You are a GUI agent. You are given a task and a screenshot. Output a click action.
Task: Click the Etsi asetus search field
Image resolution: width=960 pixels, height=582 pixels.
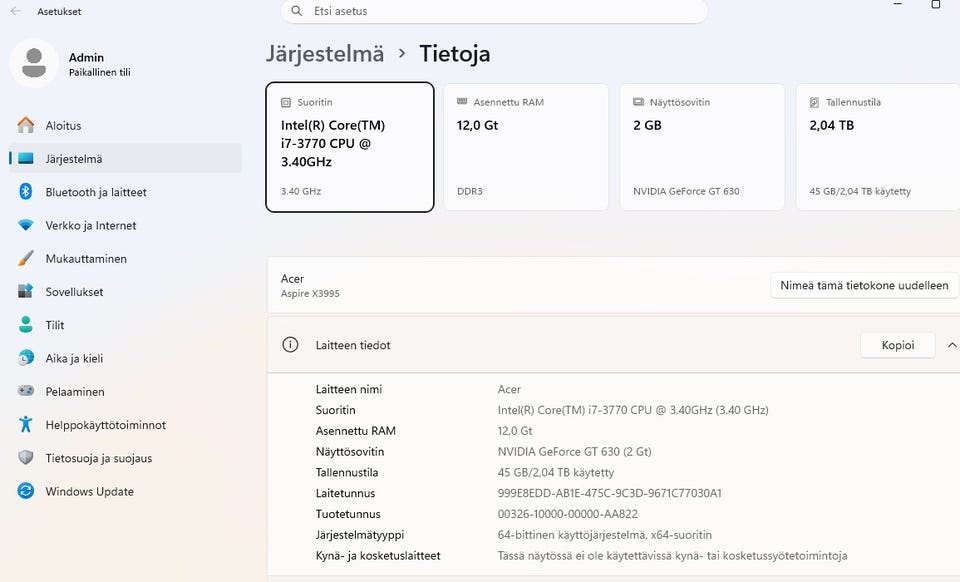[x=494, y=11]
